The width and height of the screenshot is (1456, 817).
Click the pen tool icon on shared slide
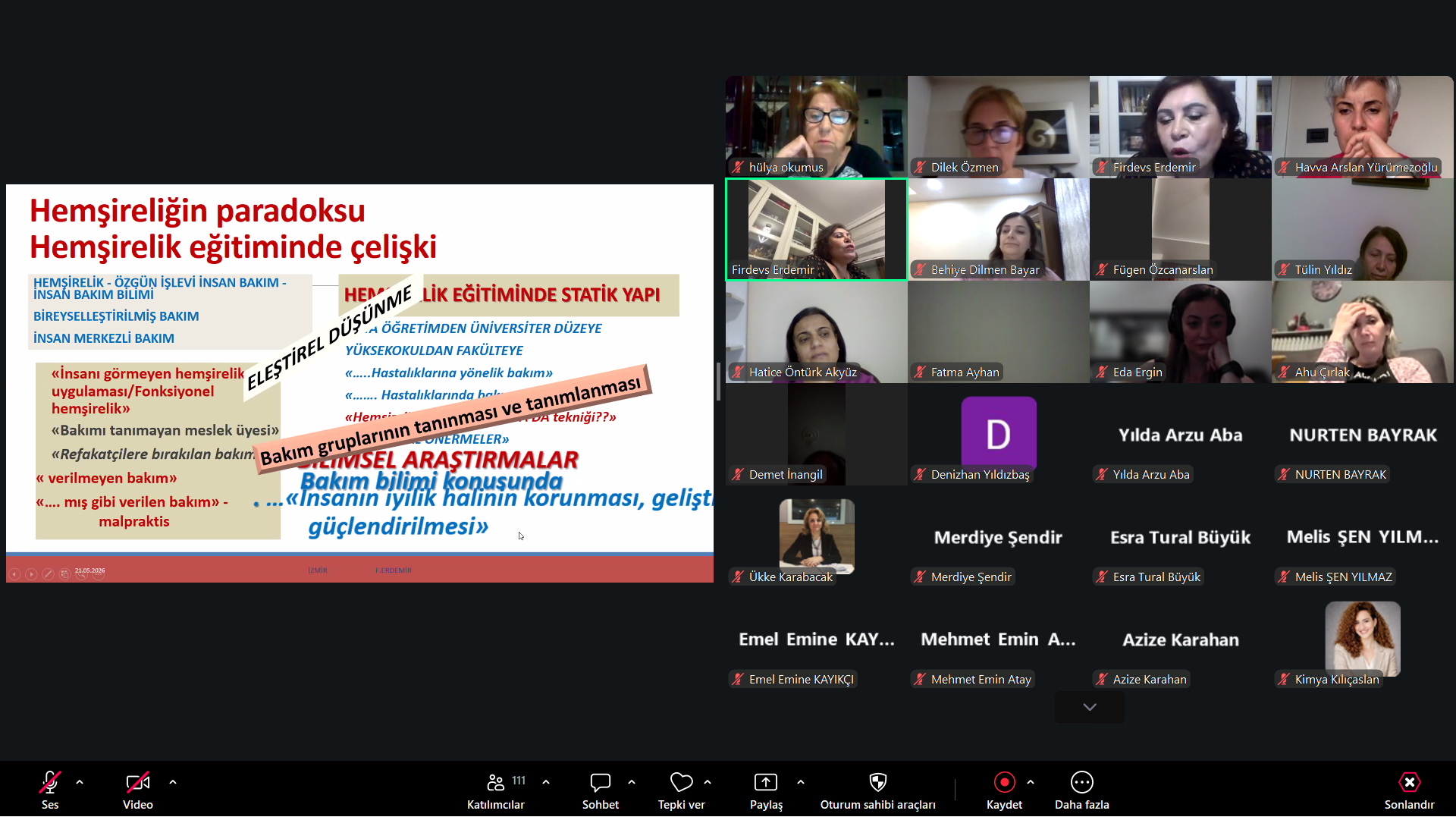(x=48, y=574)
